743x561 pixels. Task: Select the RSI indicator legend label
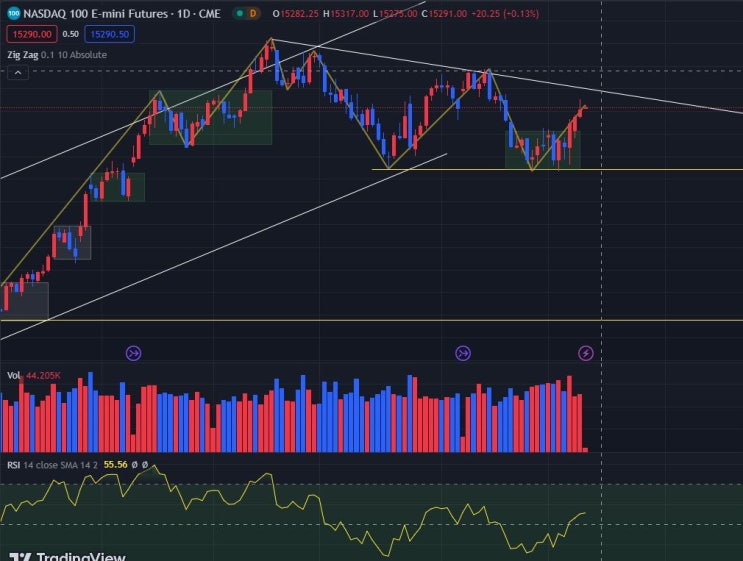[13, 465]
